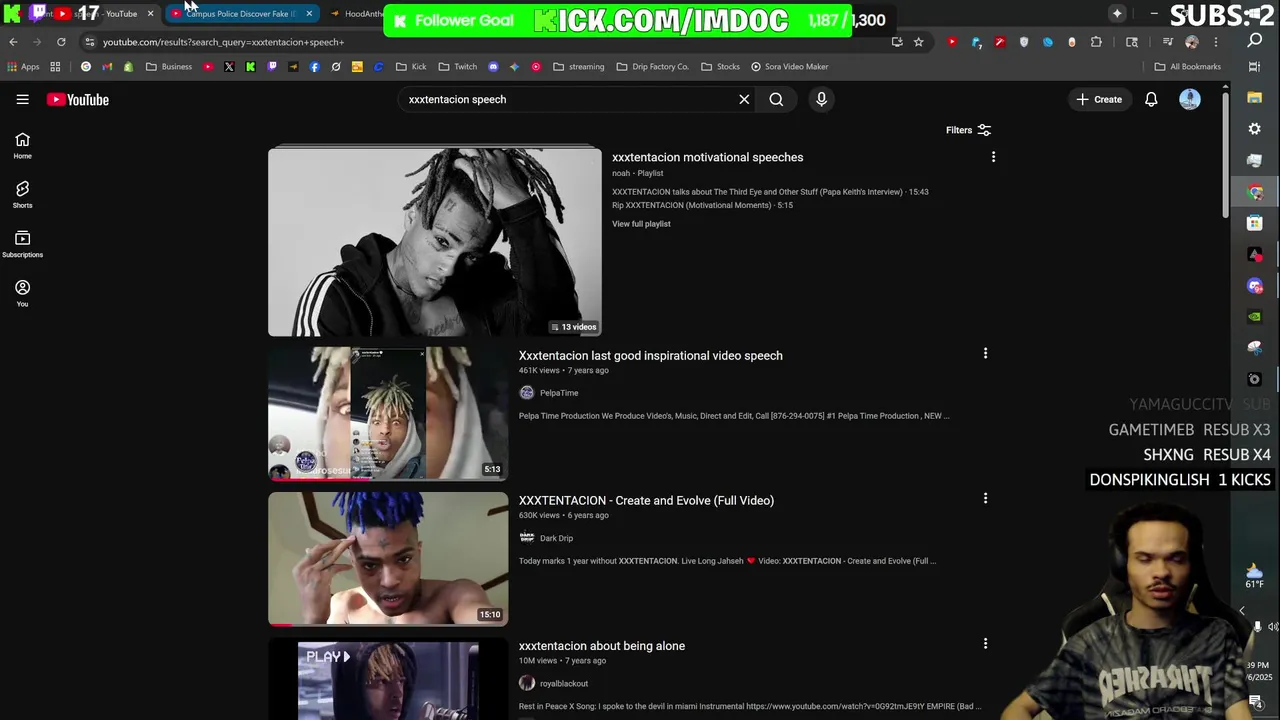1280x720 pixels.
Task: Open options for about being alone video
Action: [985, 644]
